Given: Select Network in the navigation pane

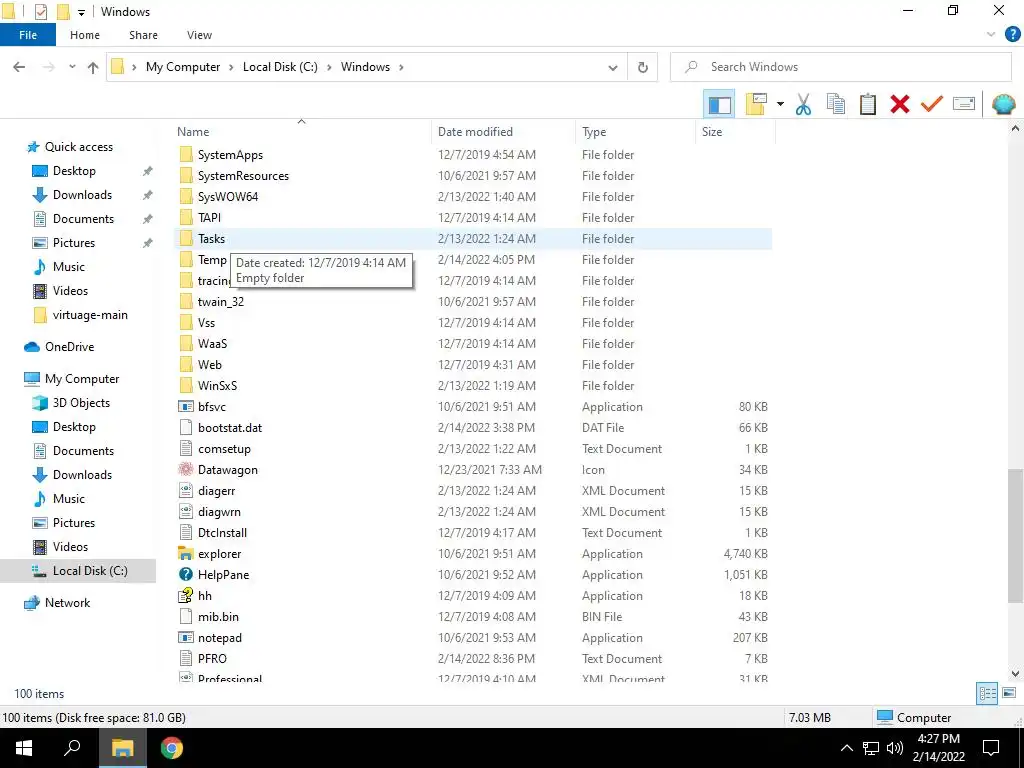Looking at the screenshot, I should 67,603.
